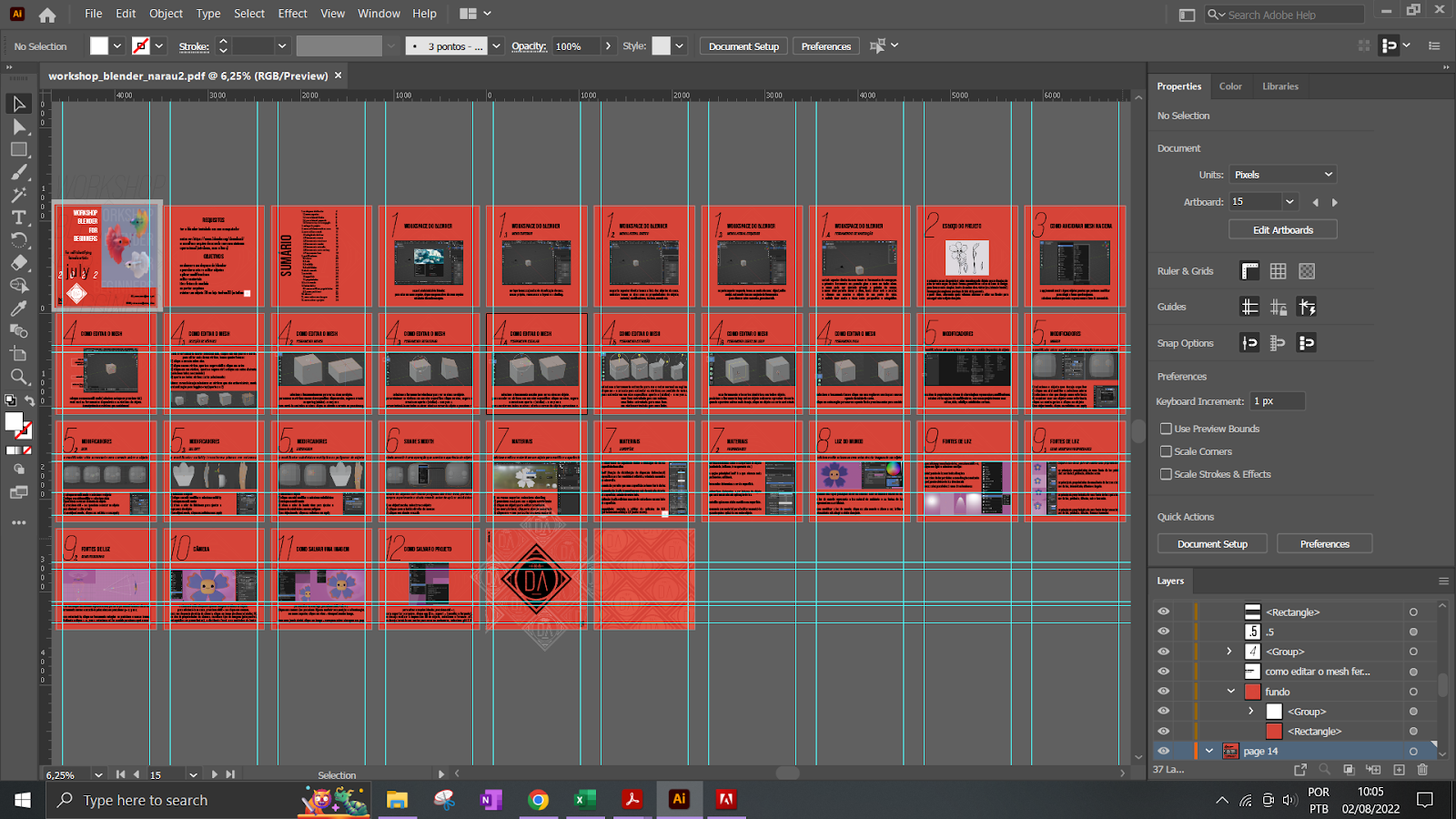The image size is (1456, 819).
Task: Click the Fill color swatch in control bar
Action: 99,46
